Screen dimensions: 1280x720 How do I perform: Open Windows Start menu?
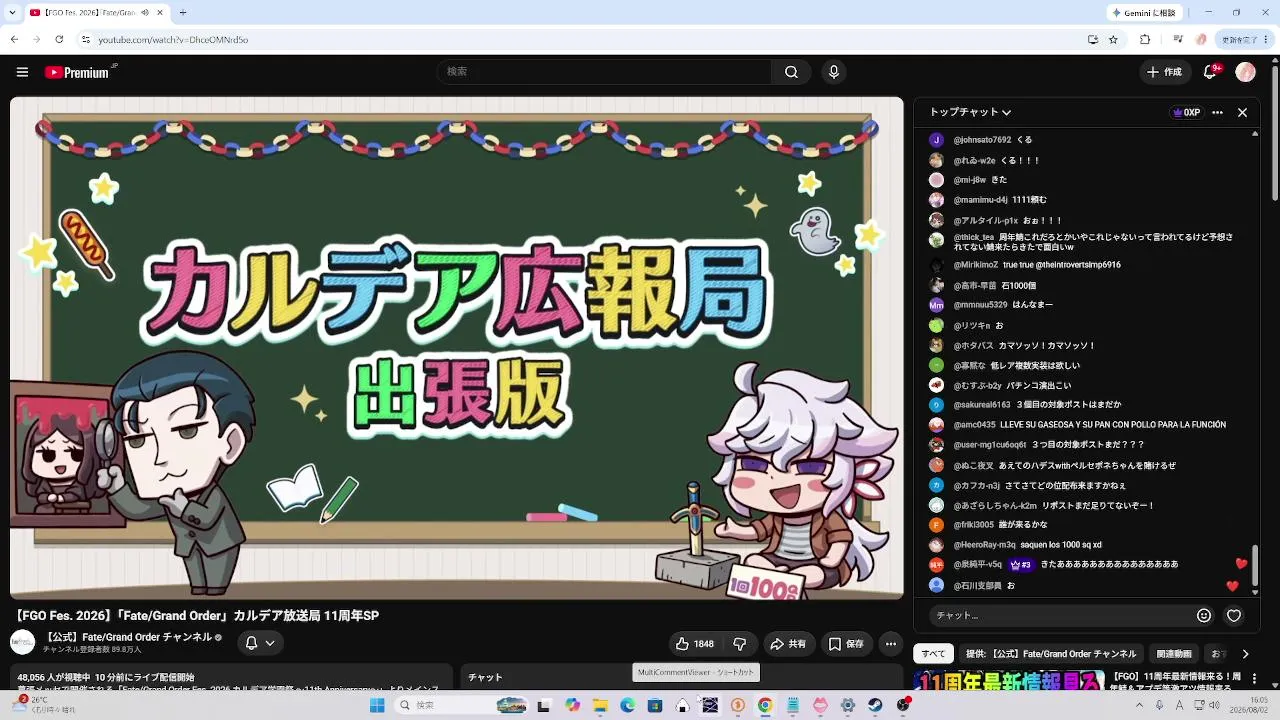(x=377, y=705)
